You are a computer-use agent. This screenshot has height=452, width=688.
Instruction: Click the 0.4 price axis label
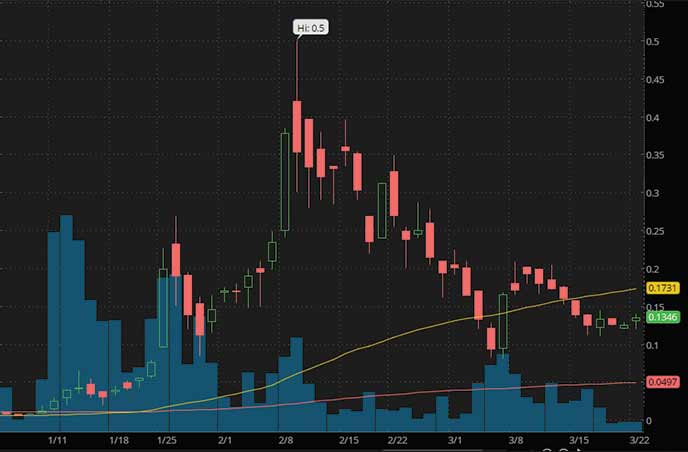[x=652, y=118]
